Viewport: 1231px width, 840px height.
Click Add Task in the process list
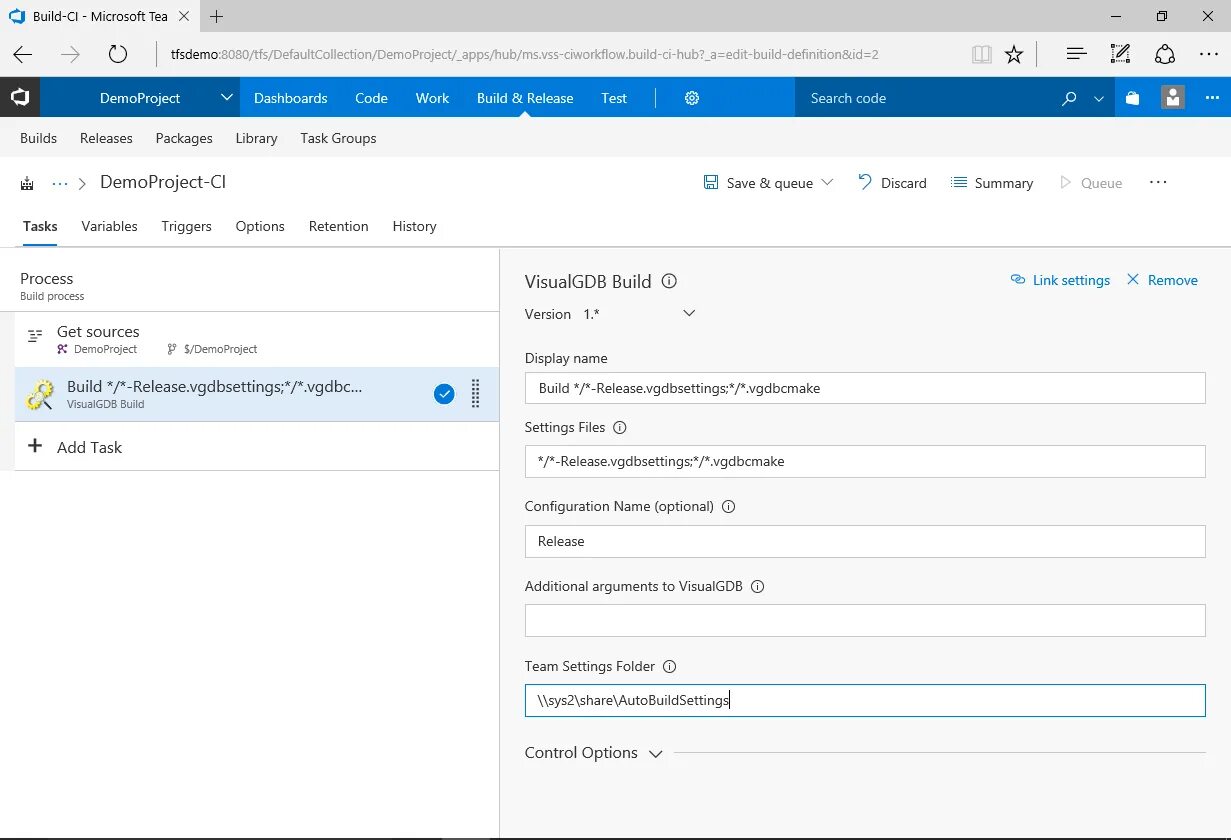89,447
